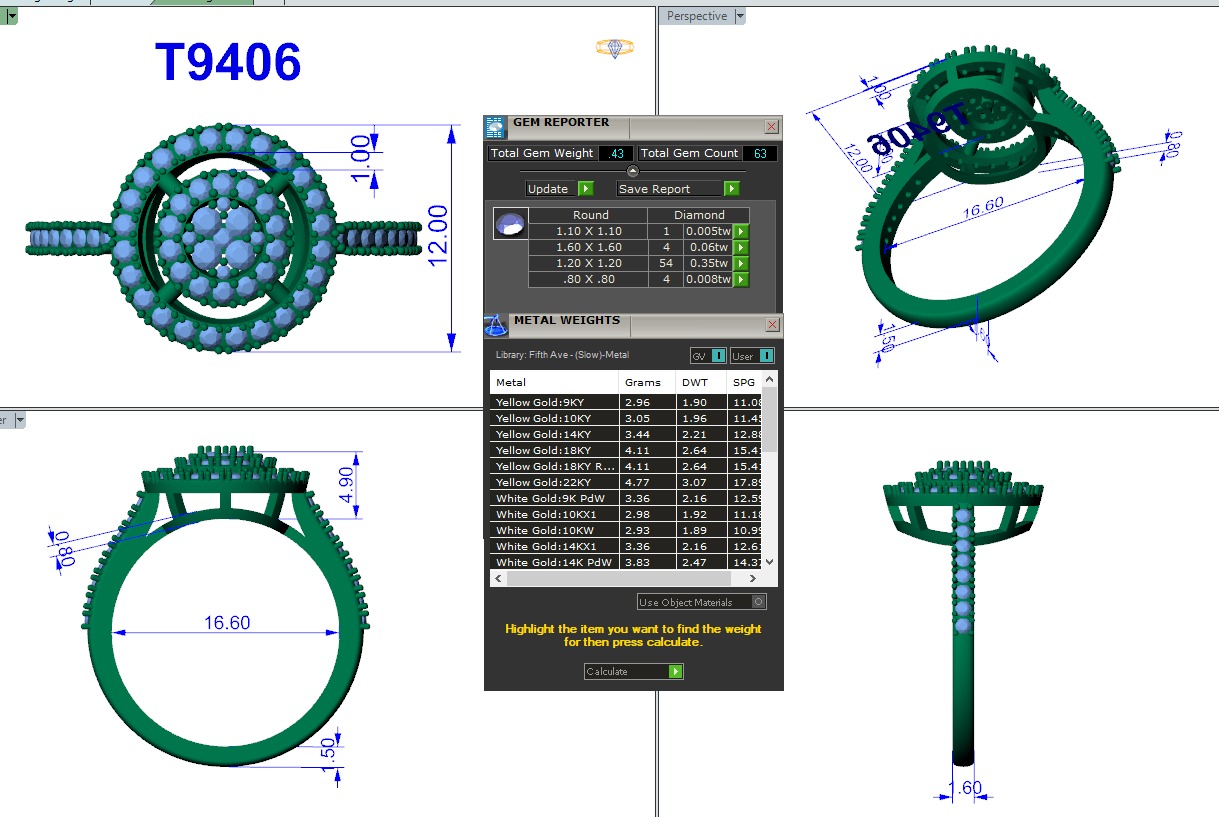The width and height of the screenshot is (1219, 817).
Task: Click green arrow for 1.60 X 1.60 gems
Action: pos(741,247)
